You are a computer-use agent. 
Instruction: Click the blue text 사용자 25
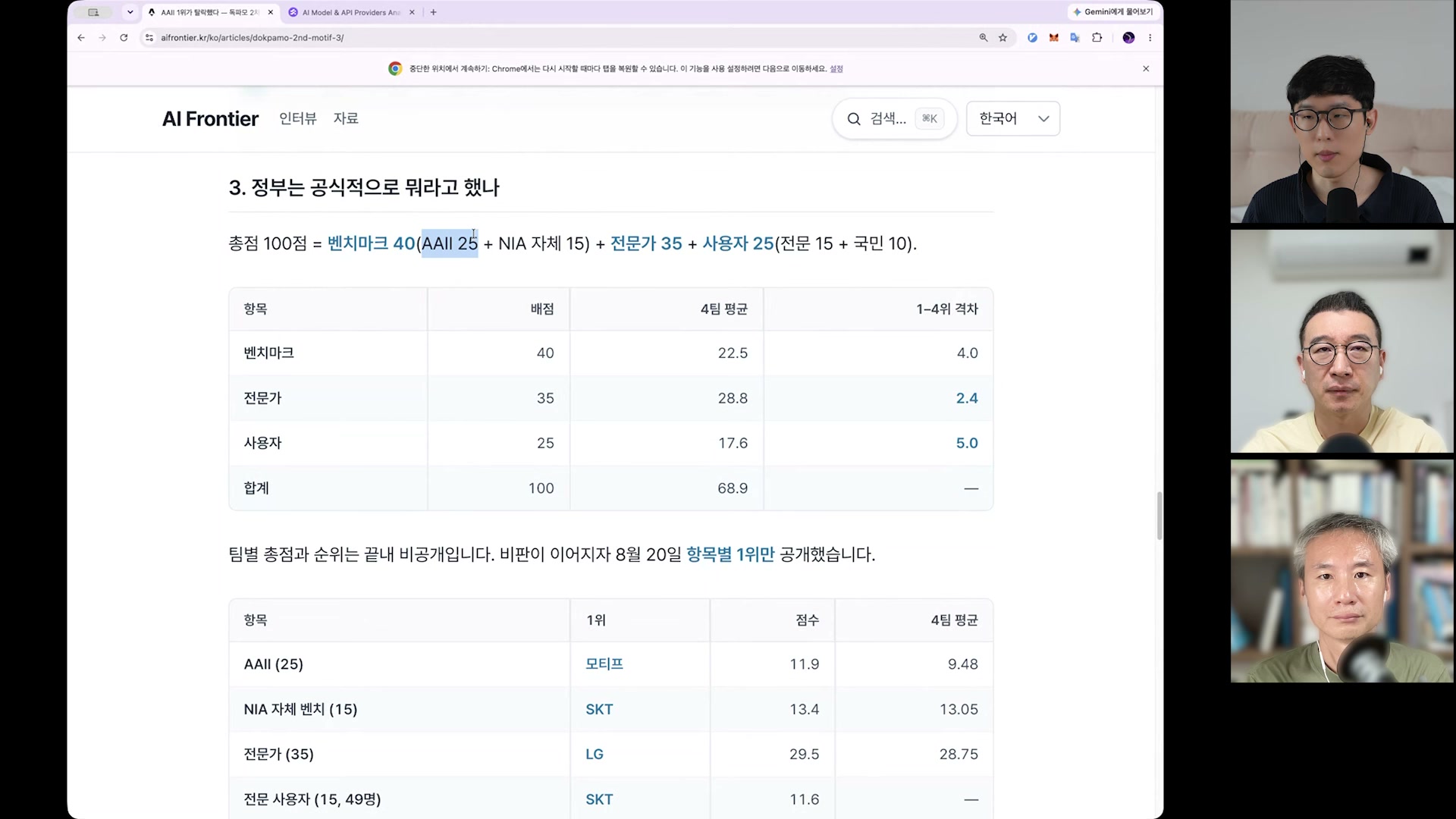pos(738,243)
